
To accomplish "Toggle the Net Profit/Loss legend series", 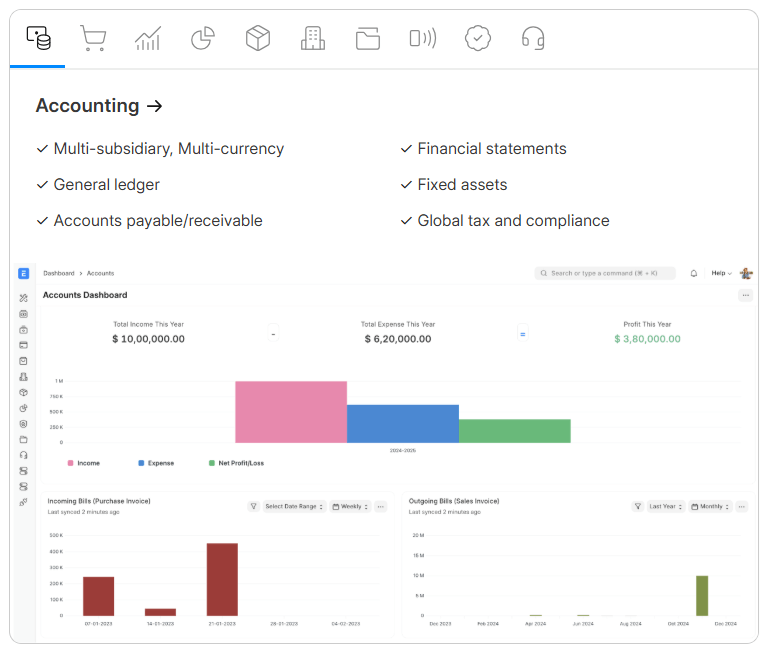I will (235, 463).
